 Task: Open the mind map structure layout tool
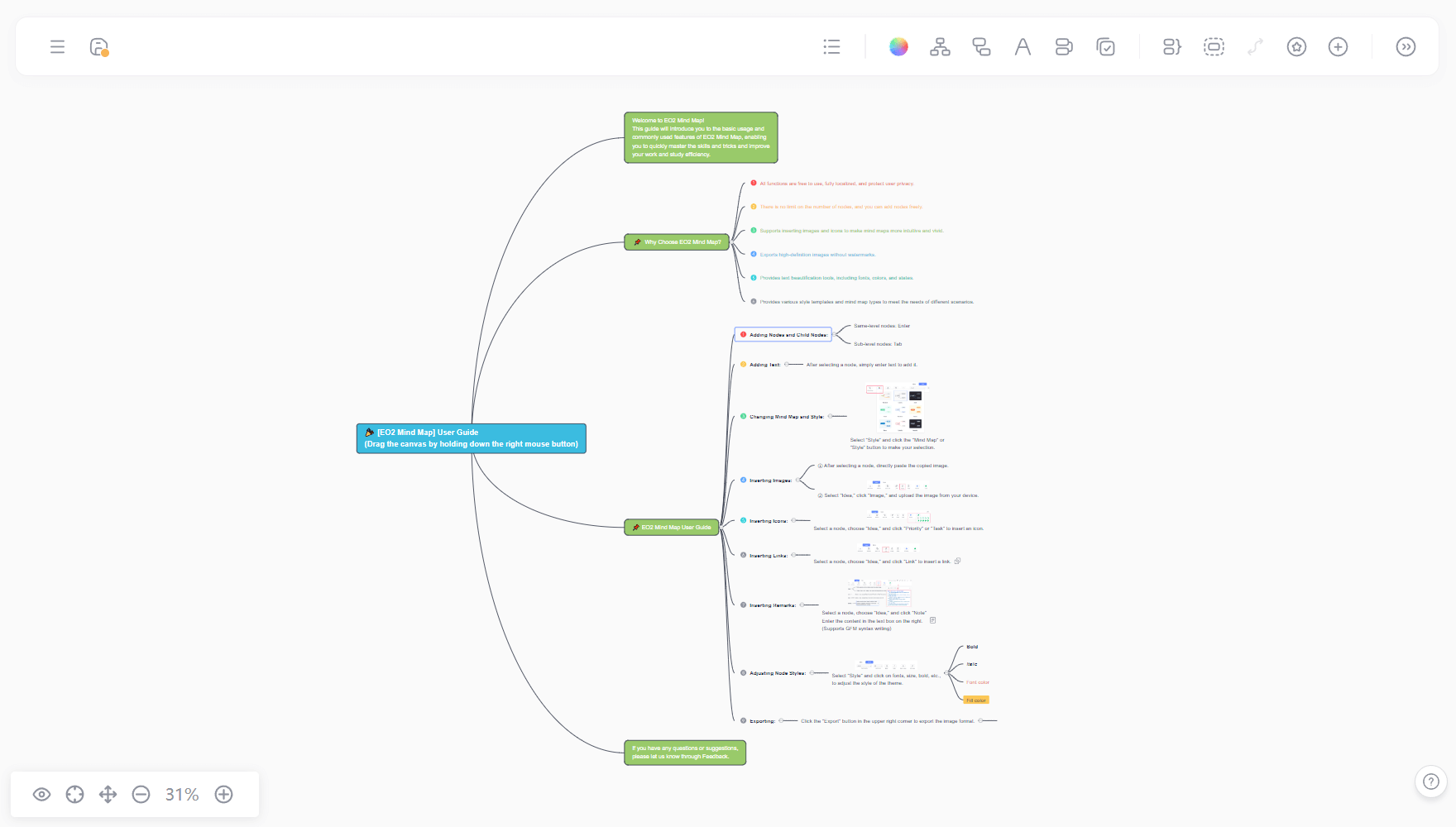(x=940, y=47)
